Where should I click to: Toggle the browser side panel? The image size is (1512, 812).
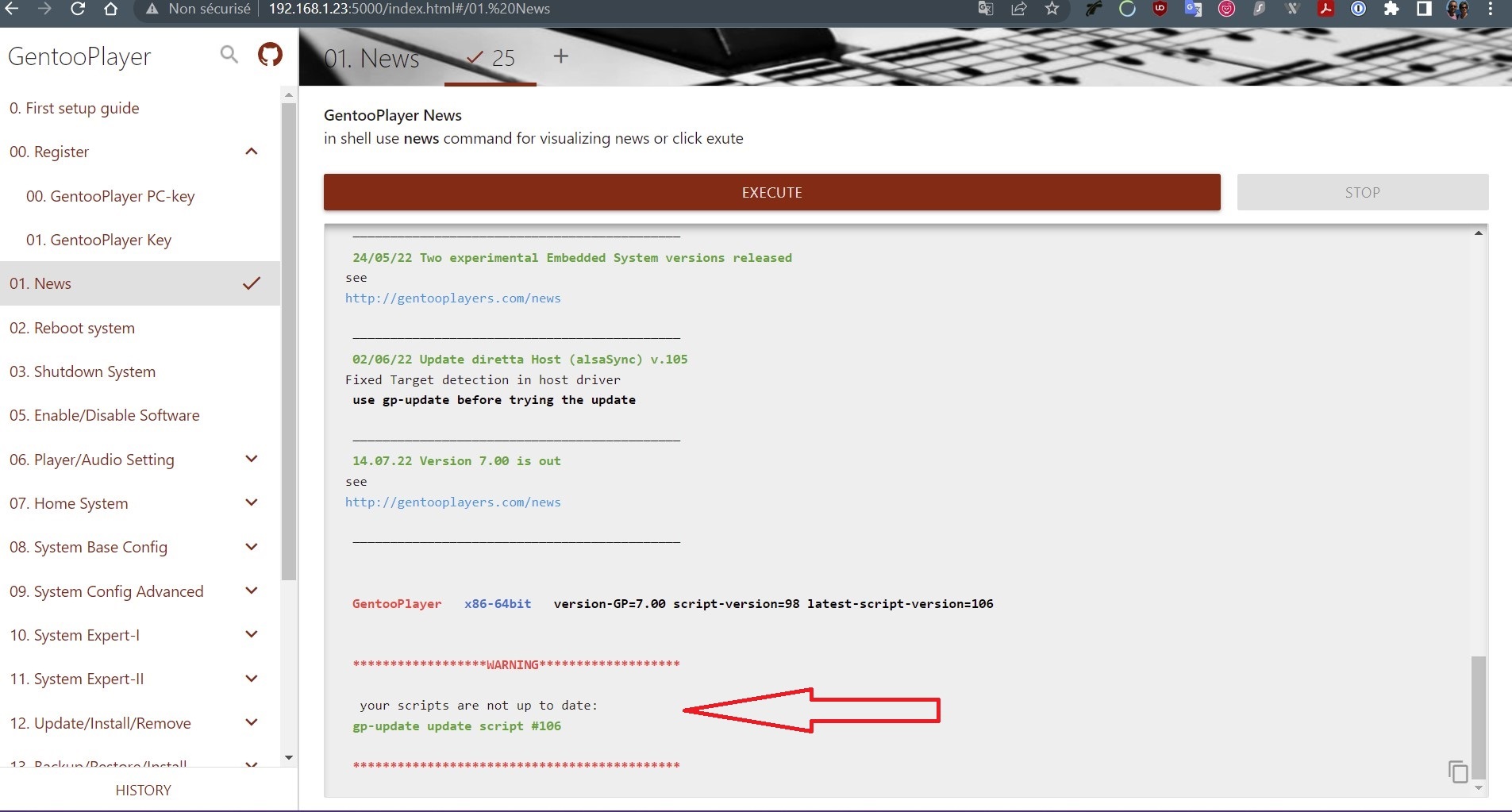[1425, 9]
